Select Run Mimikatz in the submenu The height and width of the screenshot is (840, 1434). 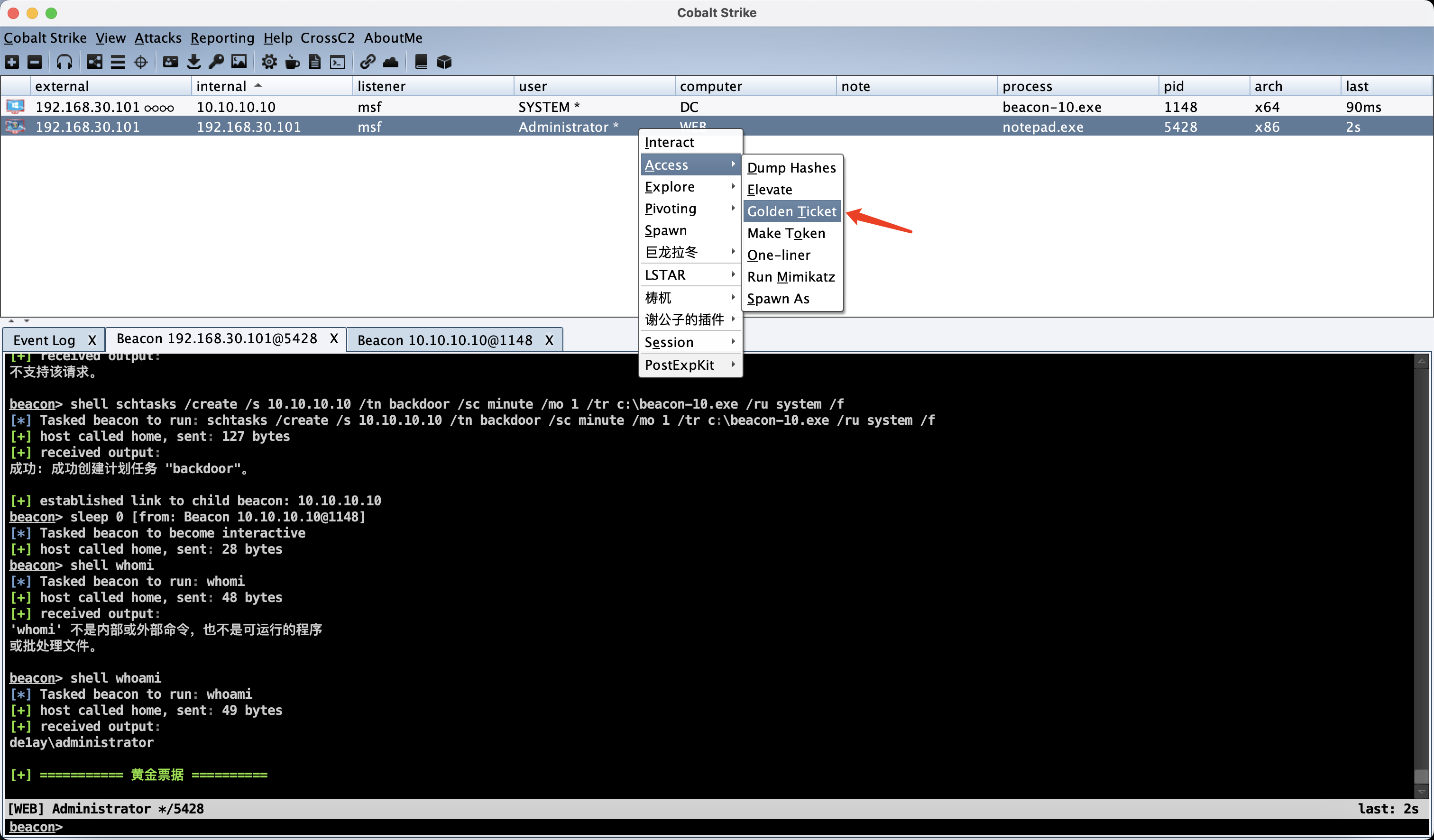point(791,276)
